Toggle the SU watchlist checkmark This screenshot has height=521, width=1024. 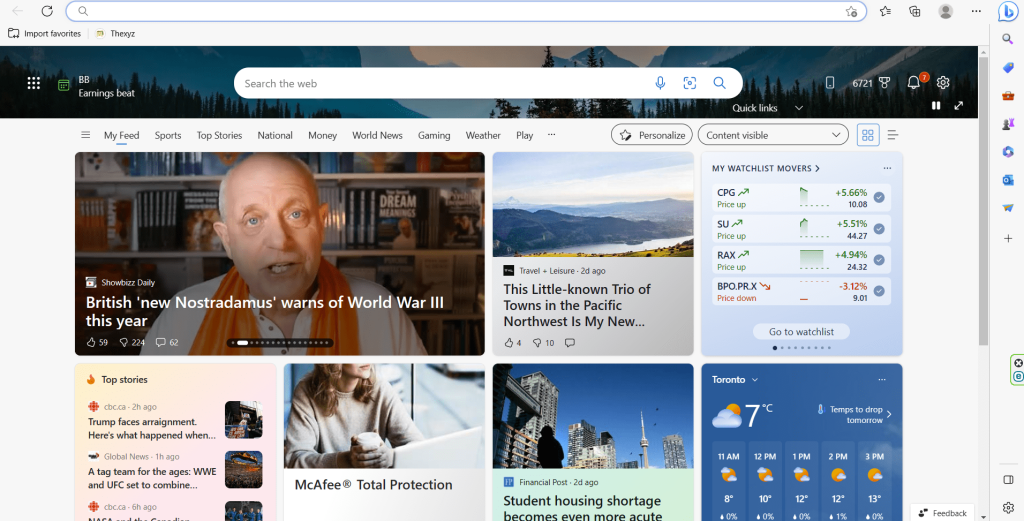click(x=879, y=229)
